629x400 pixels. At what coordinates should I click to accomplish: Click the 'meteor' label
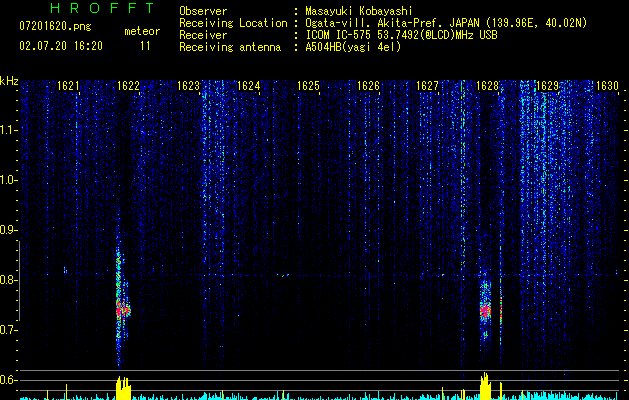point(142,31)
